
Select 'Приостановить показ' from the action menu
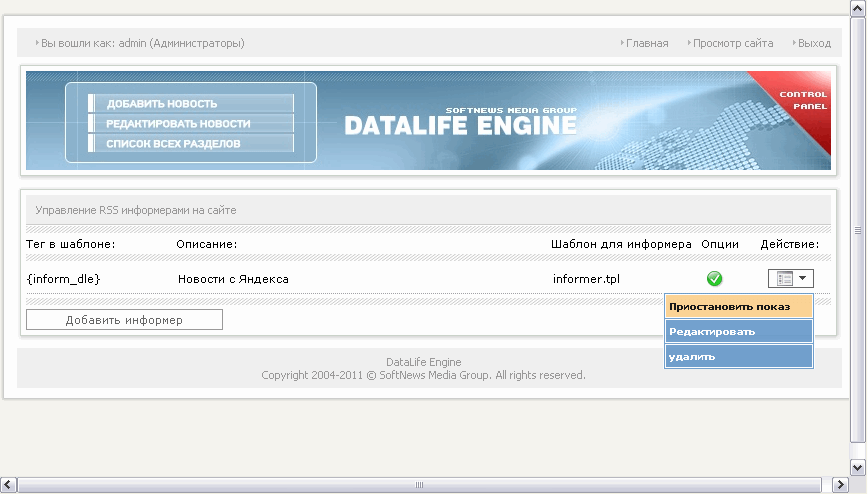coord(738,306)
